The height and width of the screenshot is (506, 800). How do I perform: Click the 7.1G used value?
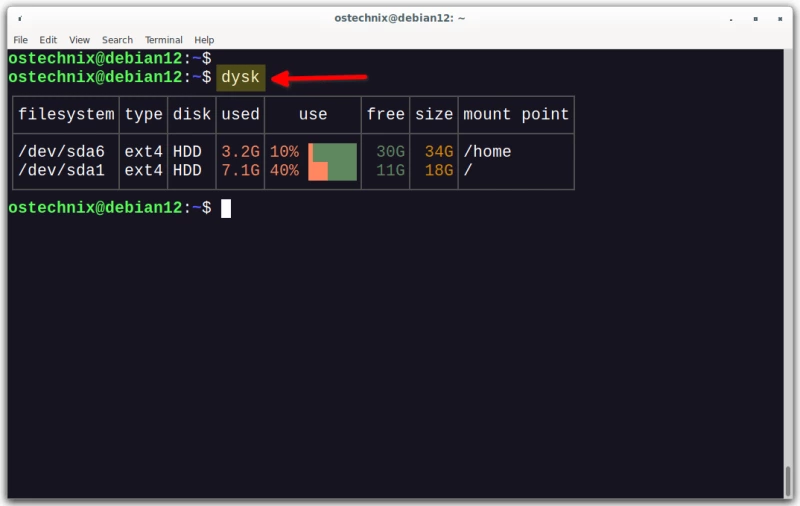(240, 170)
